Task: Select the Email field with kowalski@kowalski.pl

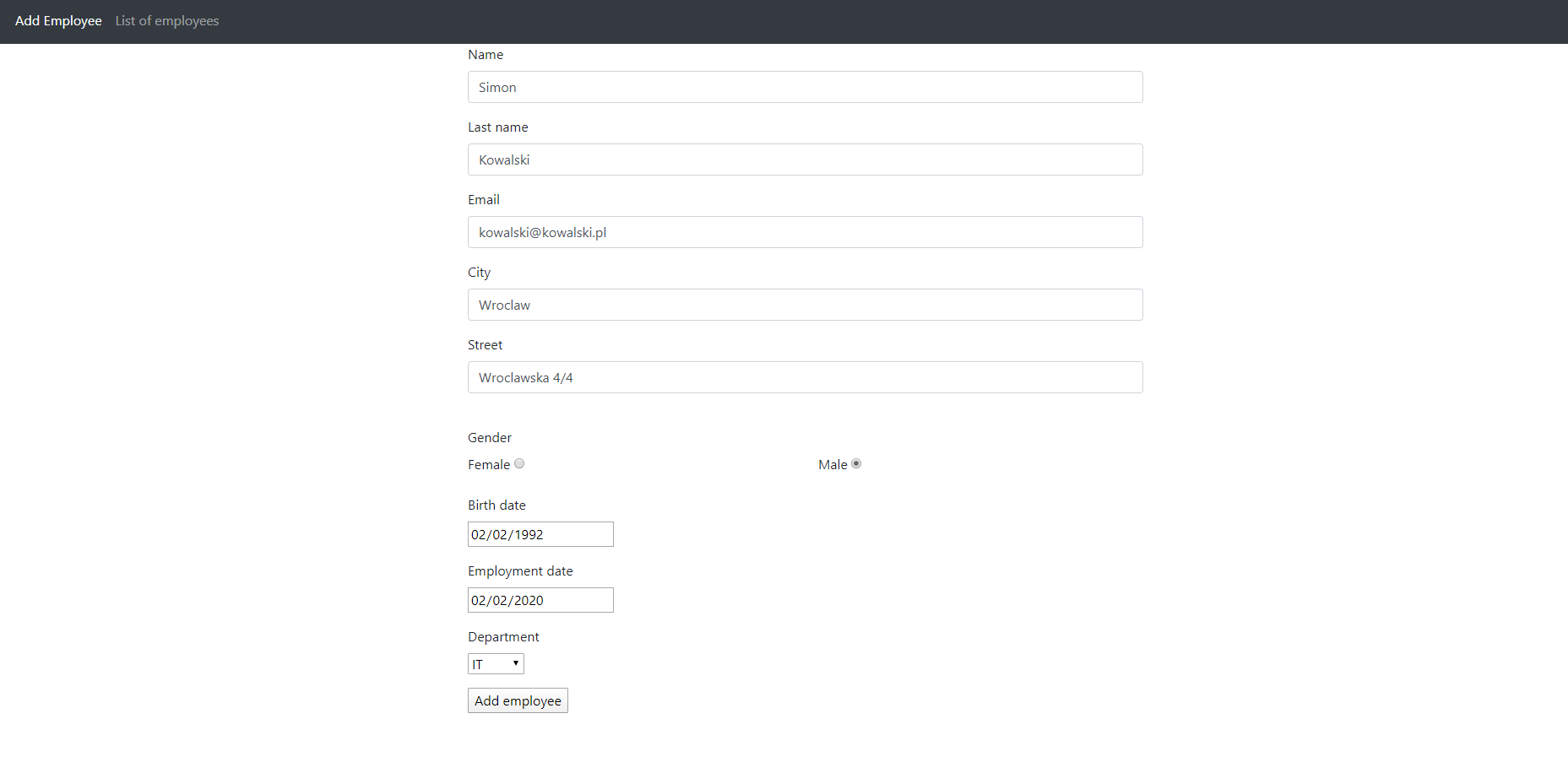Action: click(x=805, y=232)
